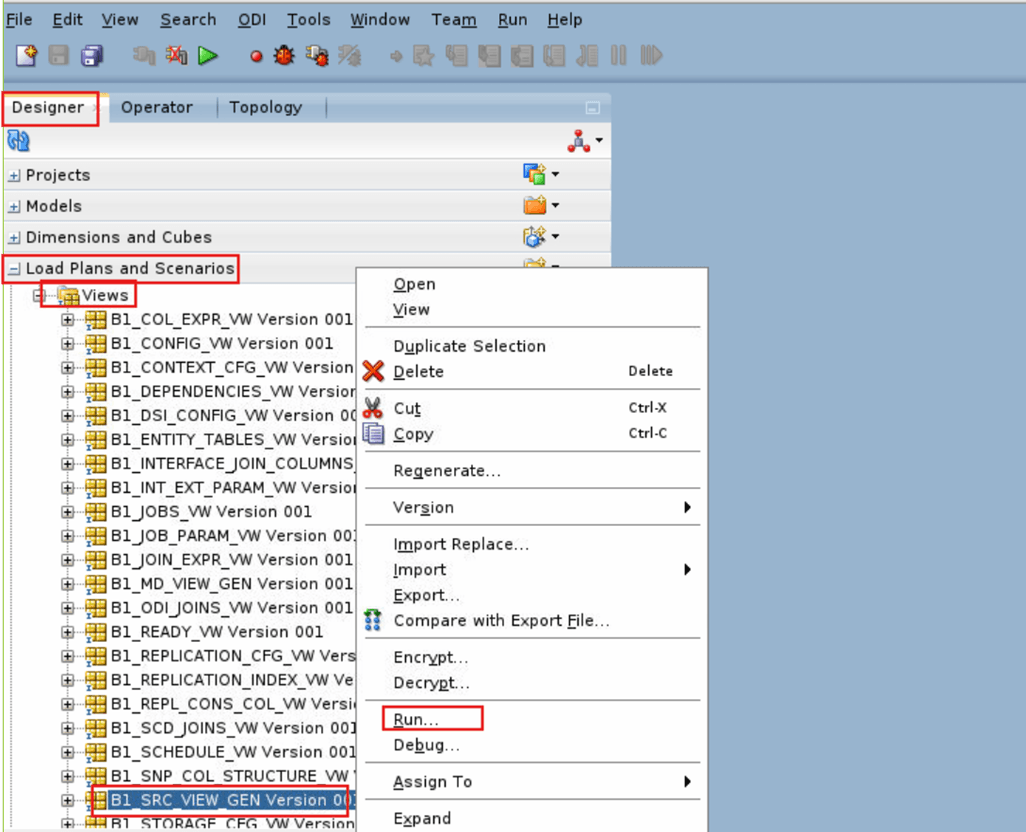This screenshot has width=1026, height=832.
Task: Open the Run menu in the menu bar
Action: pos(512,20)
